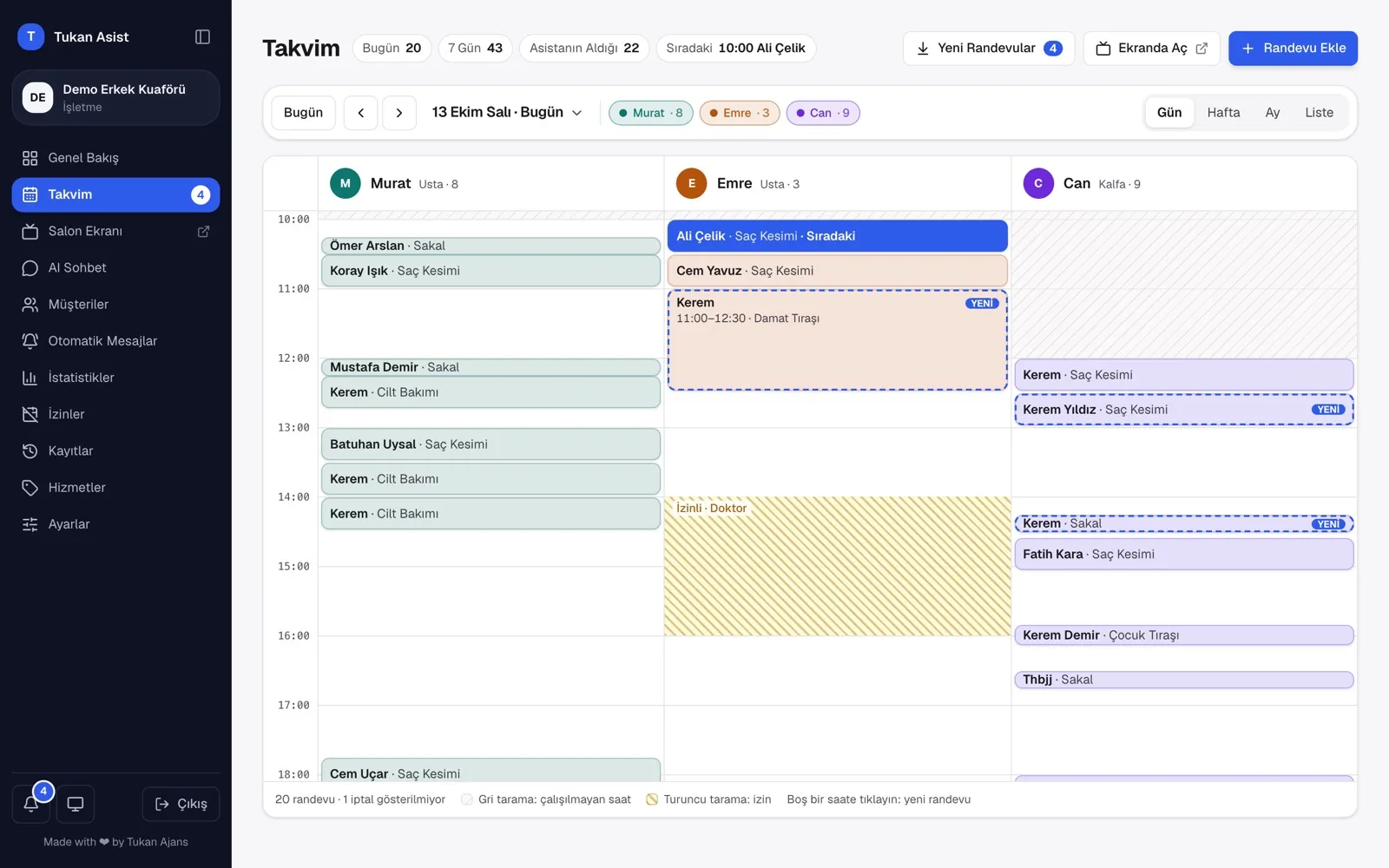Click the İstatistikler chart icon
The image size is (1389, 868).
[x=30, y=378]
